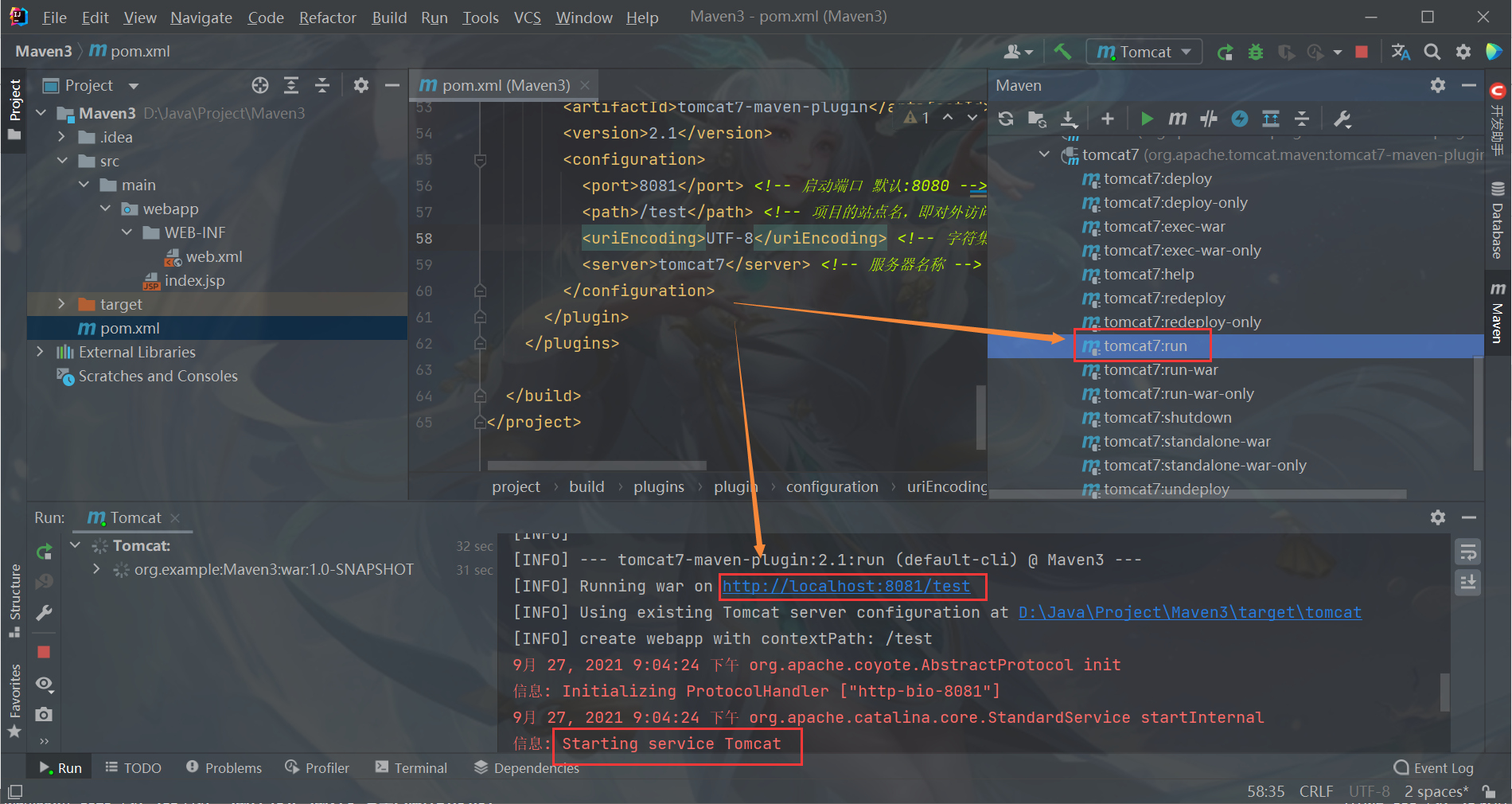Screen dimensions: 1512x804
Task: Expand the .idea folder
Action: (62, 137)
